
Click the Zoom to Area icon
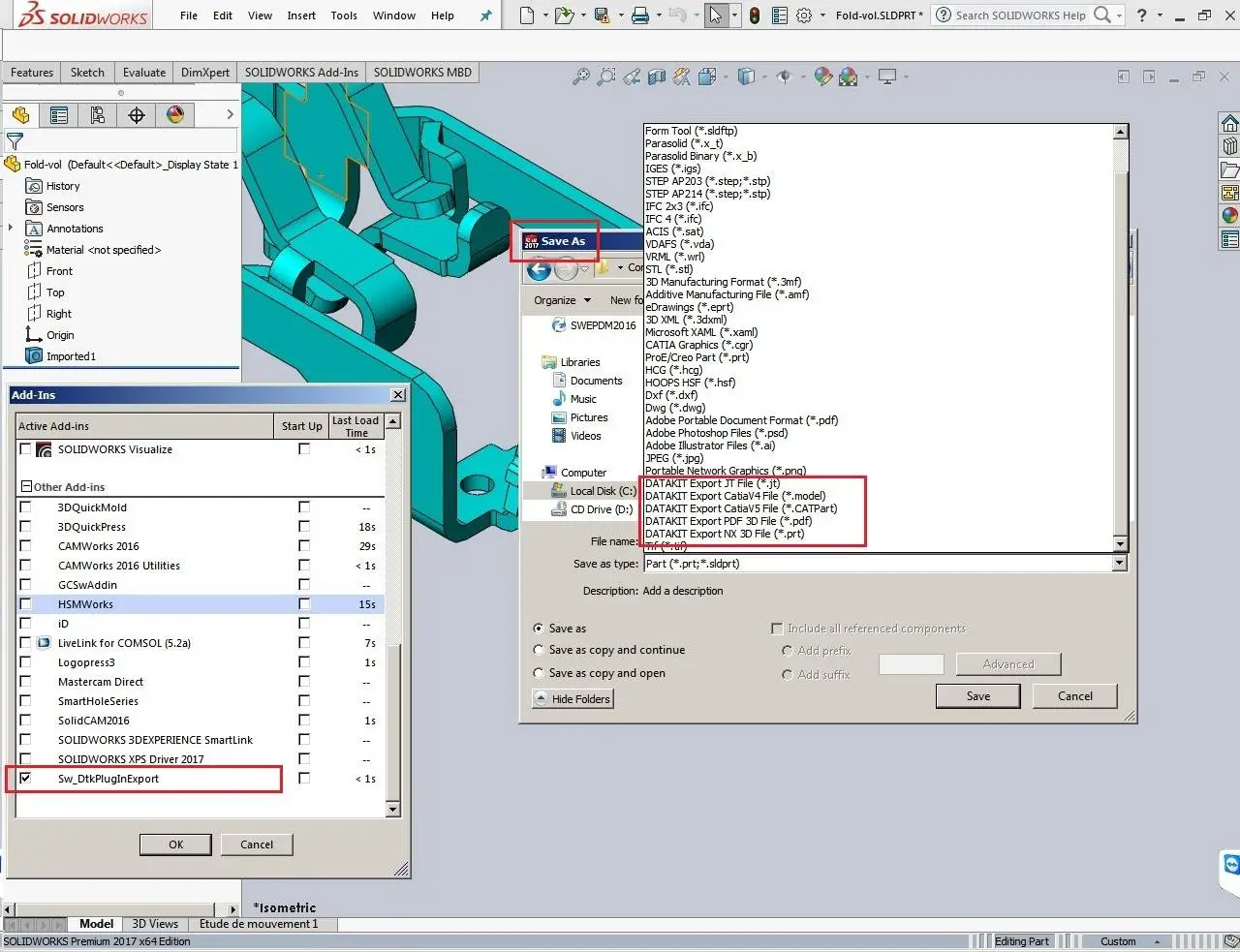(605, 77)
